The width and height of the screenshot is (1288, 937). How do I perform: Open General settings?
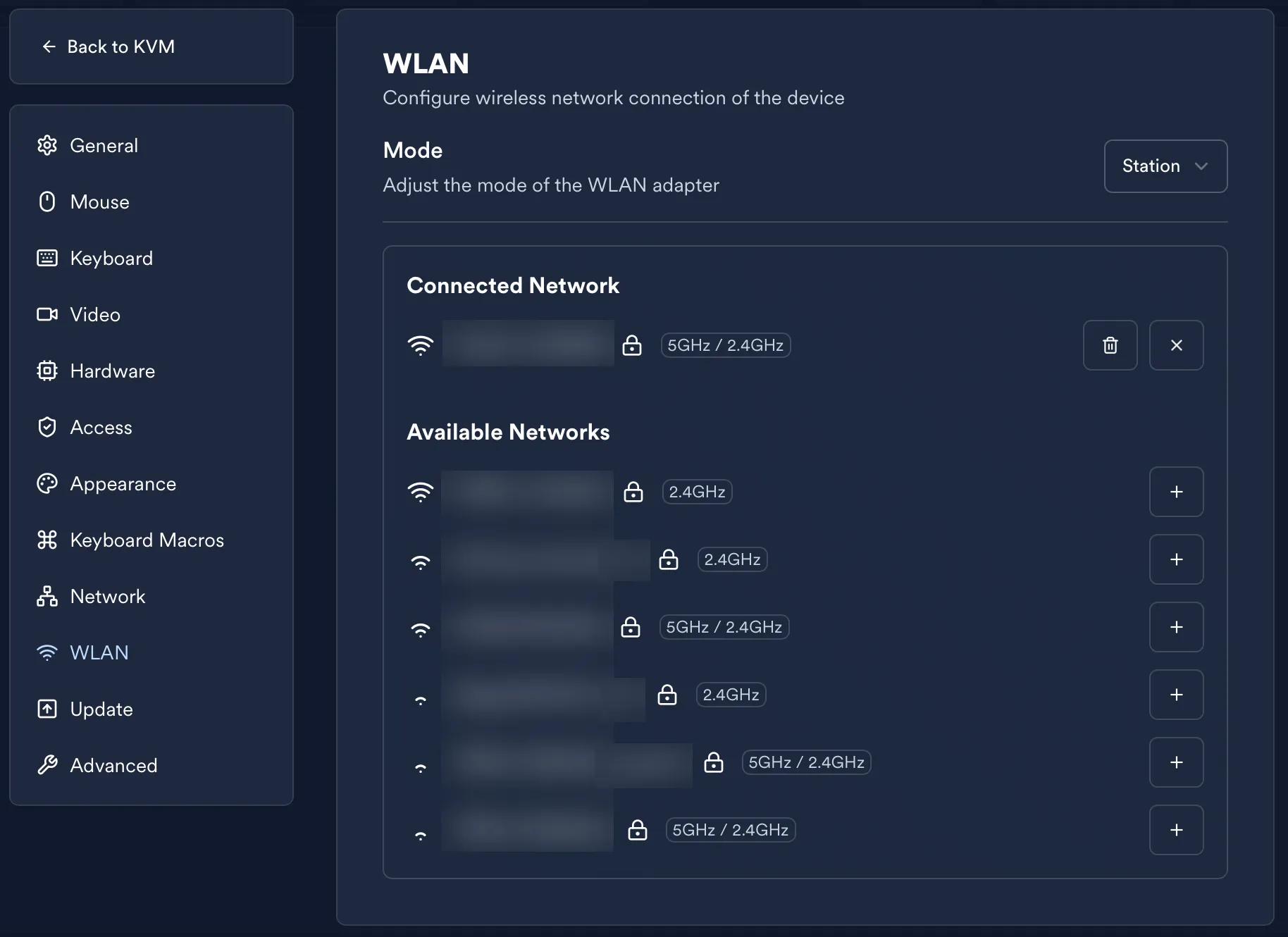tap(104, 146)
